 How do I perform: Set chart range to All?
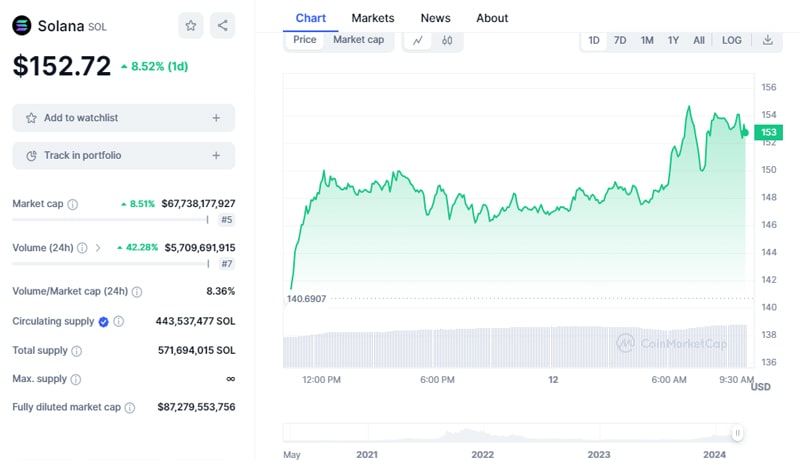[699, 40]
